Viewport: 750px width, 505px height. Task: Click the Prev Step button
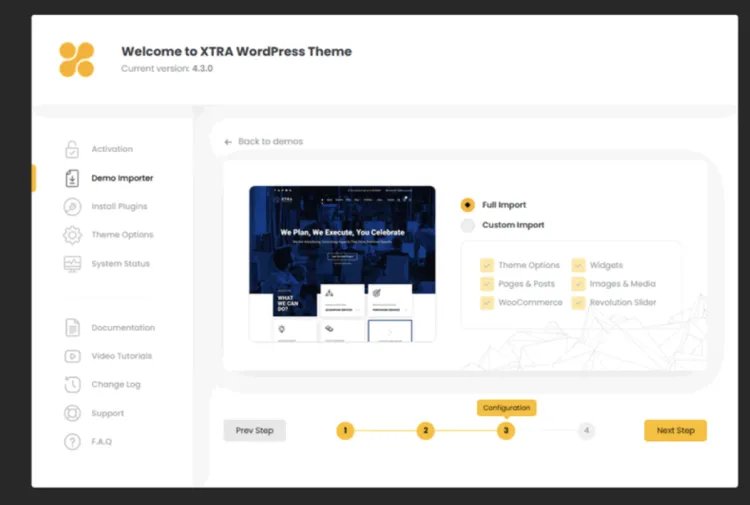(254, 430)
